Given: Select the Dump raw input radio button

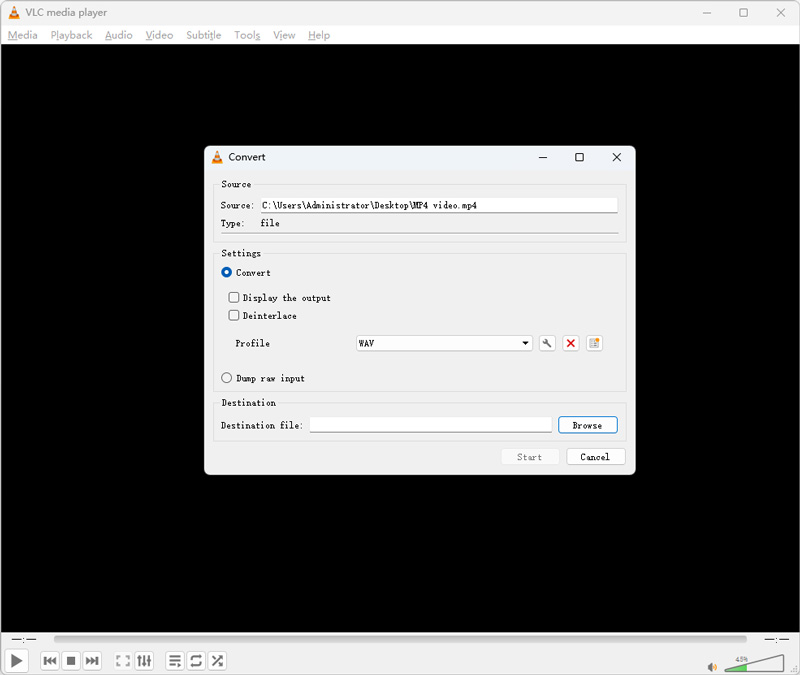Looking at the screenshot, I should point(226,378).
